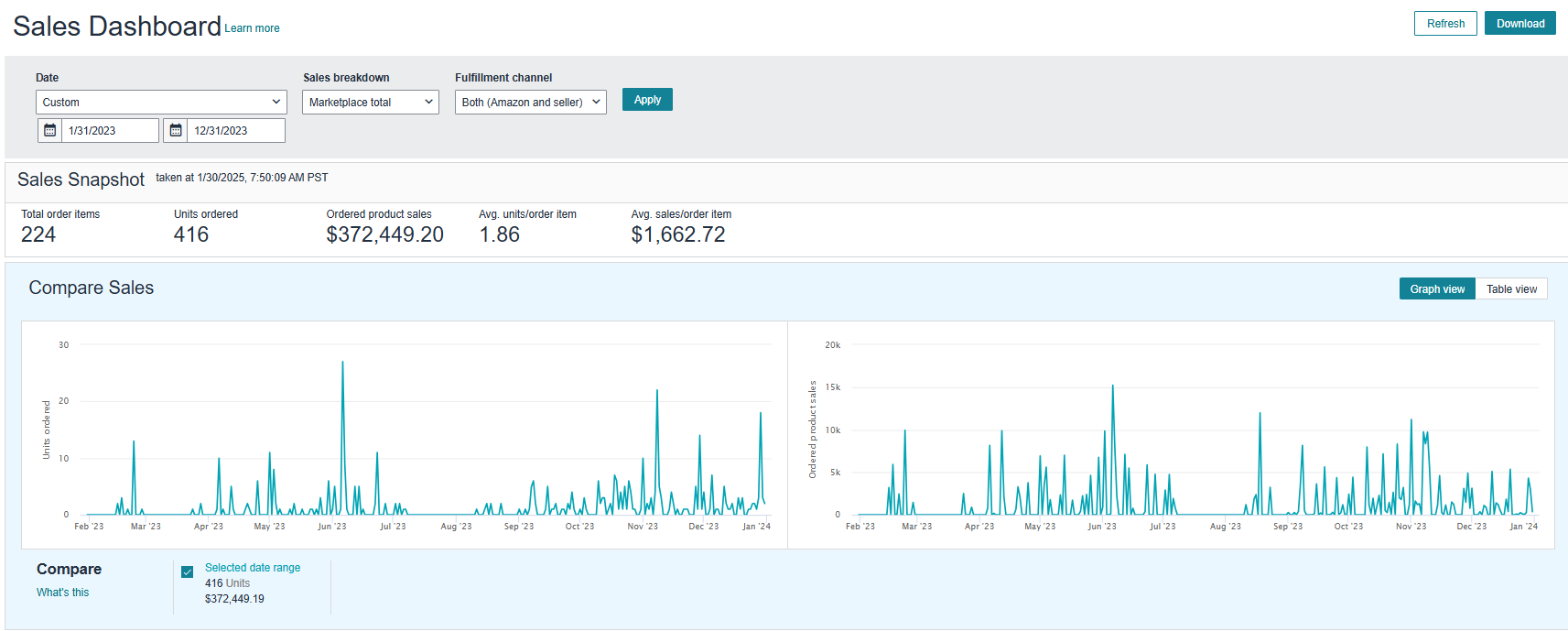Open the end date calendar picker icon
Viewport: 1568px width, 631px height.
click(x=176, y=131)
